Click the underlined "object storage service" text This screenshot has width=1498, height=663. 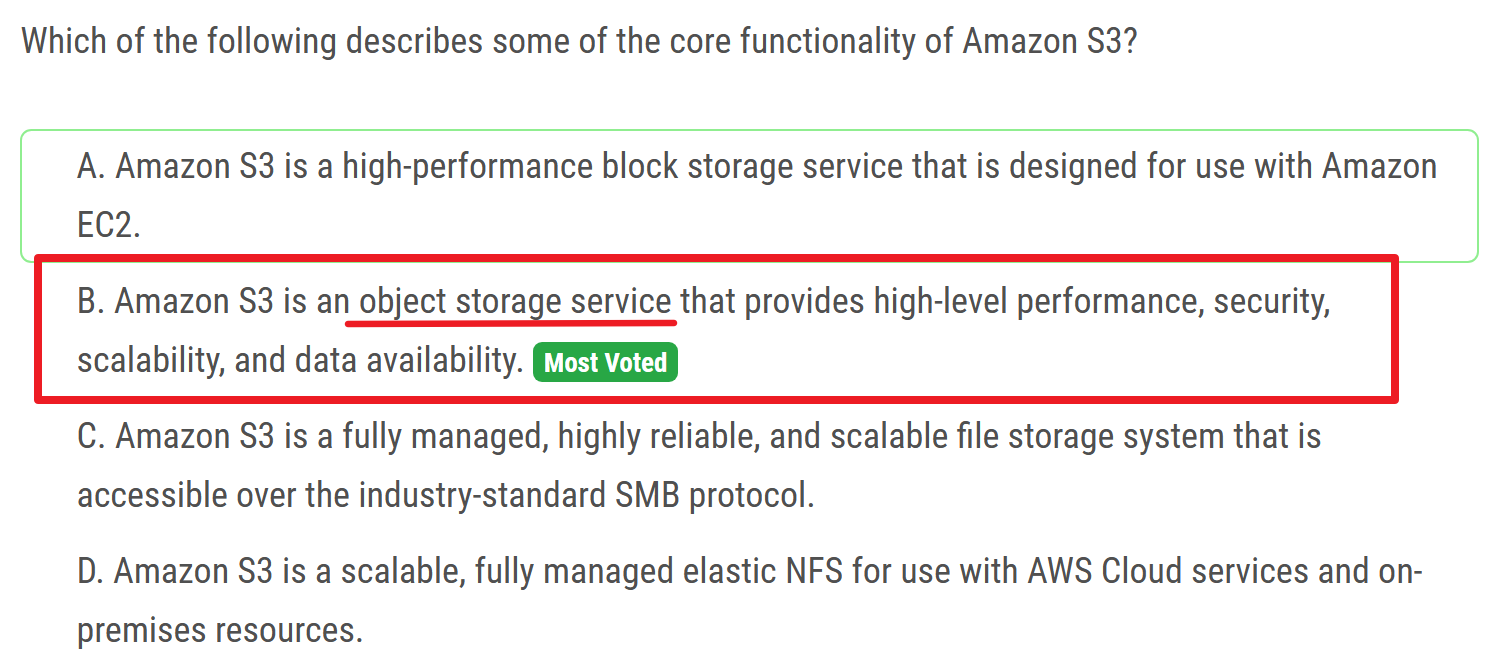(515, 301)
